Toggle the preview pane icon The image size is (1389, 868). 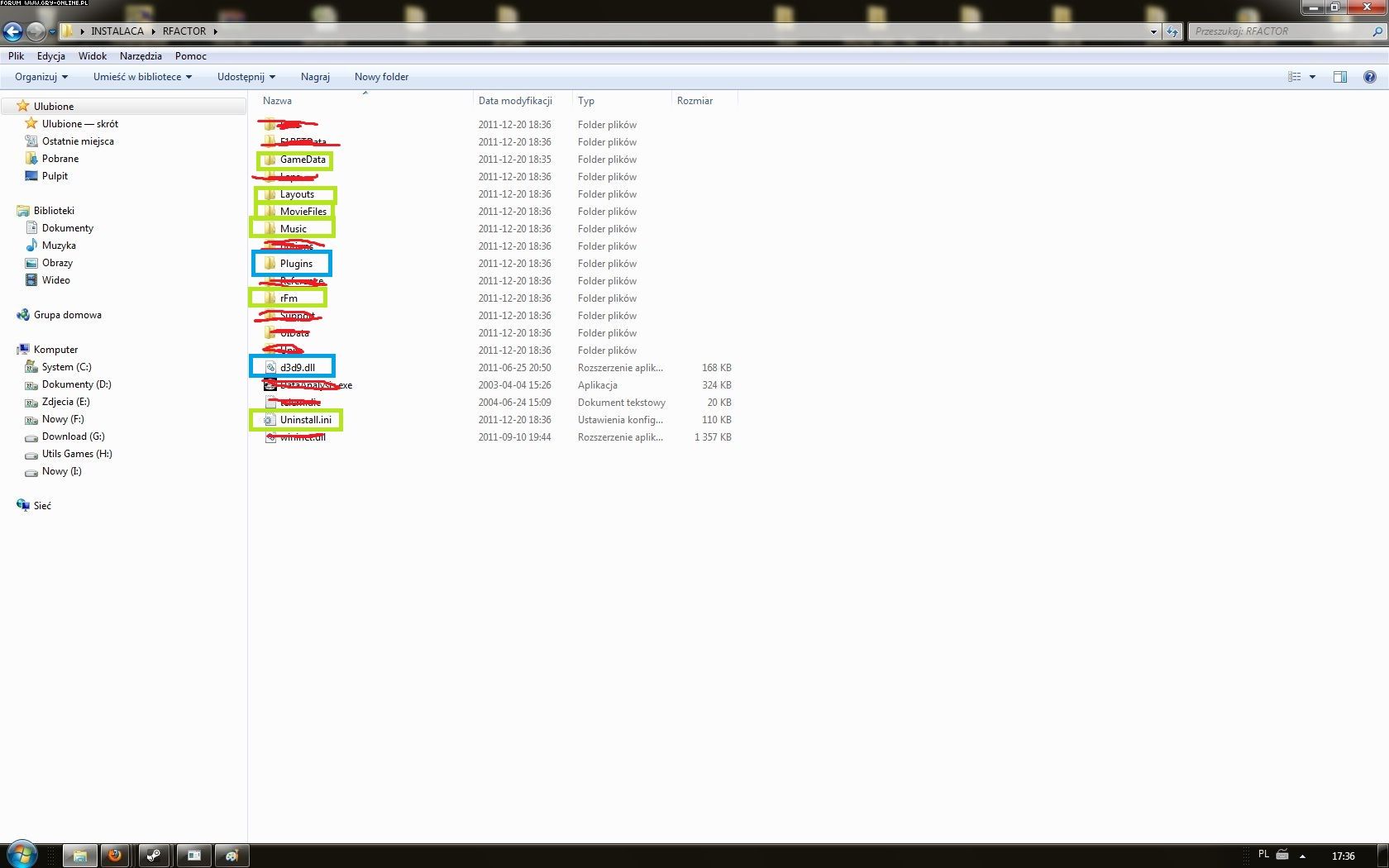point(1340,77)
